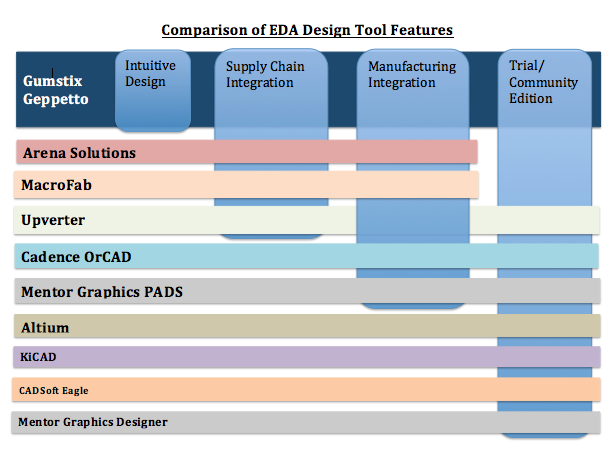The height and width of the screenshot is (470, 610).
Task: Click the 'Intuitive Design' column box
Action: point(153,90)
